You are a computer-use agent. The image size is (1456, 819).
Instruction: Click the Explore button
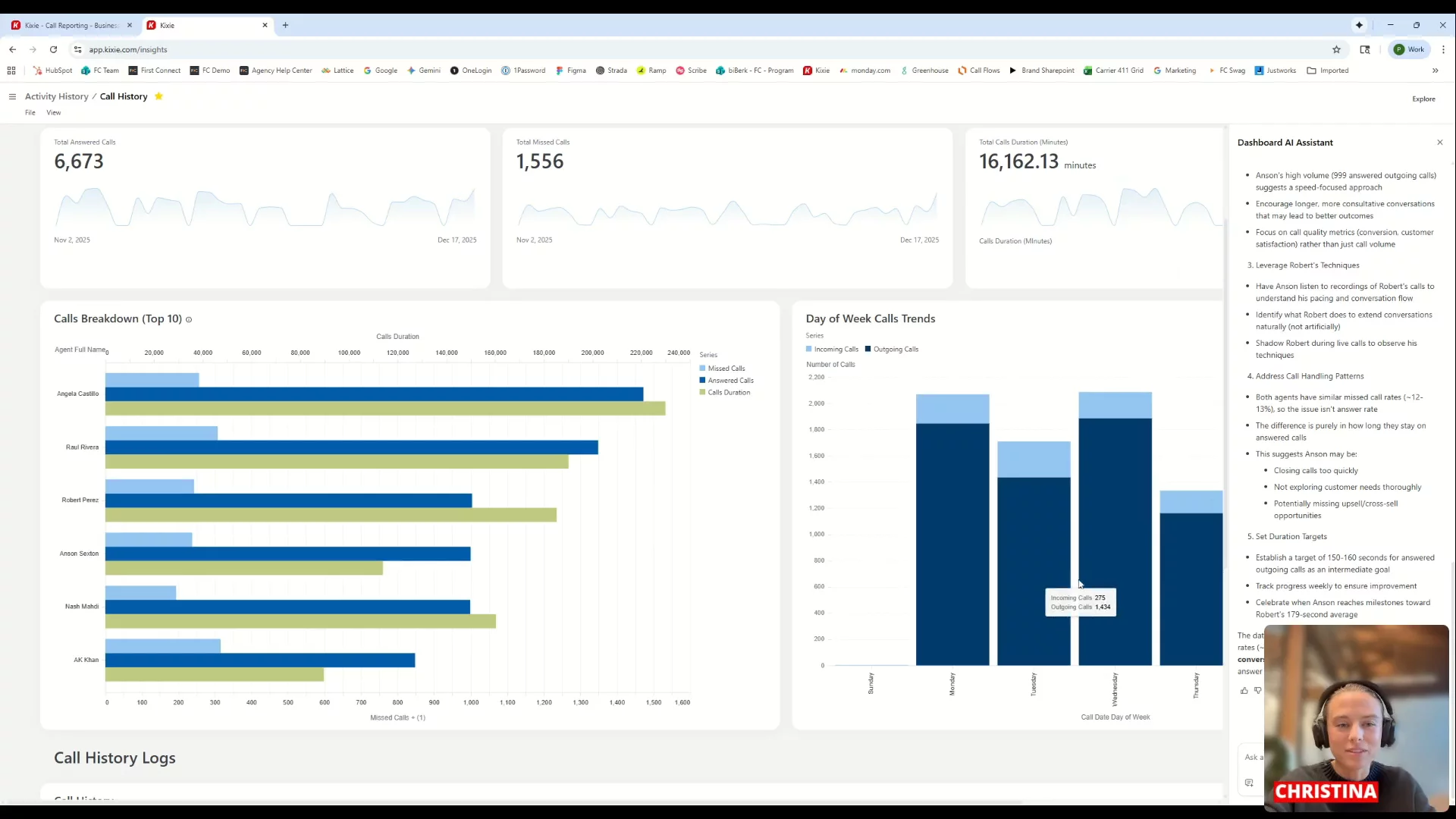1423,99
